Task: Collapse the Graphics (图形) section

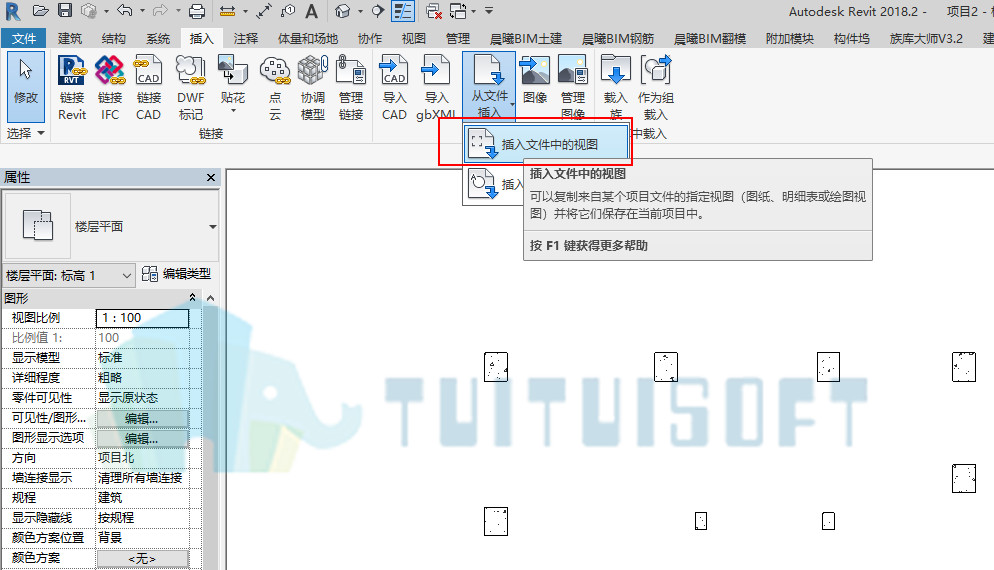Action: [193, 297]
